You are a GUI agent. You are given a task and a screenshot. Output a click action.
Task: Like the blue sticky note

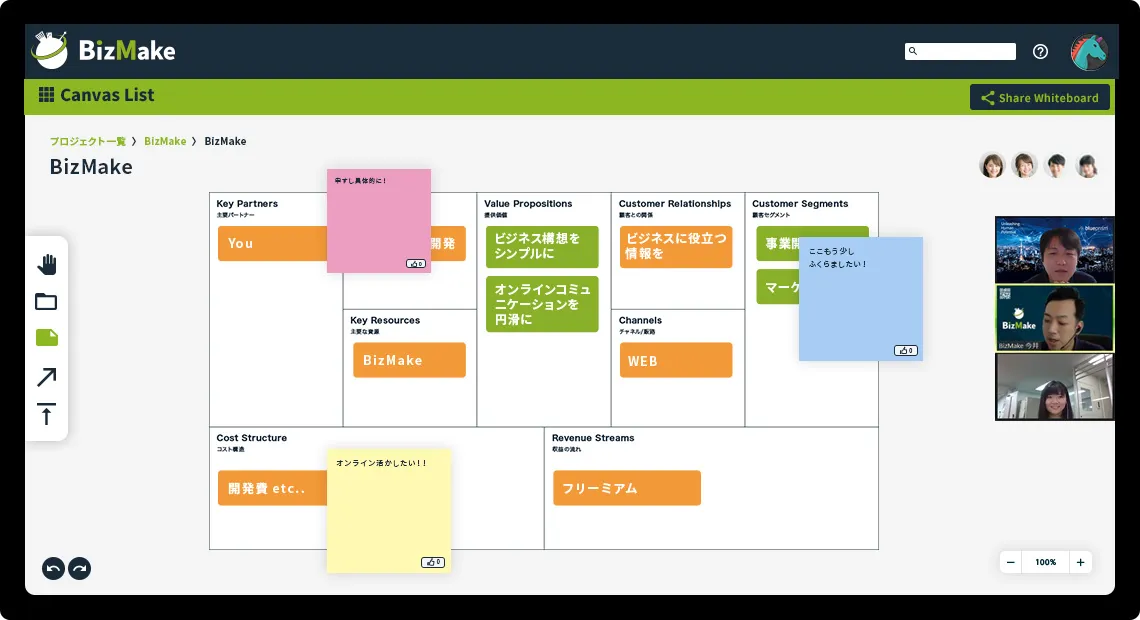pos(905,350)
